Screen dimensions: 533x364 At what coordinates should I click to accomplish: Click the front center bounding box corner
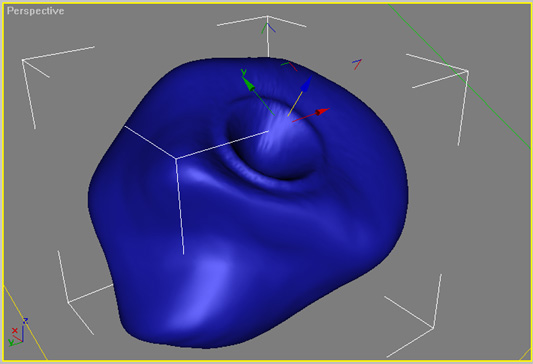[x=176, y=158]
